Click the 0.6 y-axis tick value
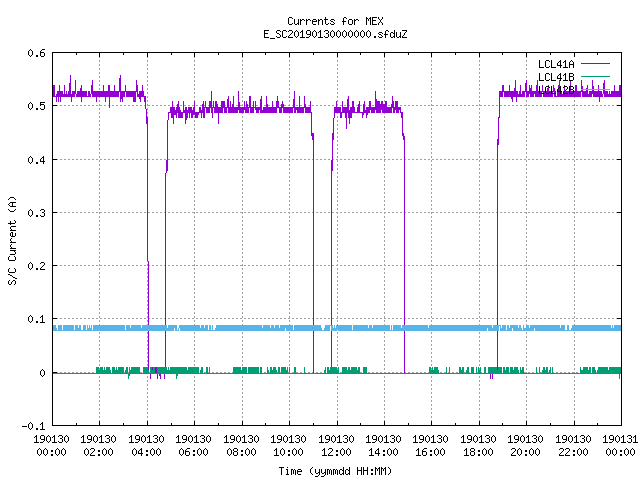Screen dimensions: 640x480 [36, 53]
